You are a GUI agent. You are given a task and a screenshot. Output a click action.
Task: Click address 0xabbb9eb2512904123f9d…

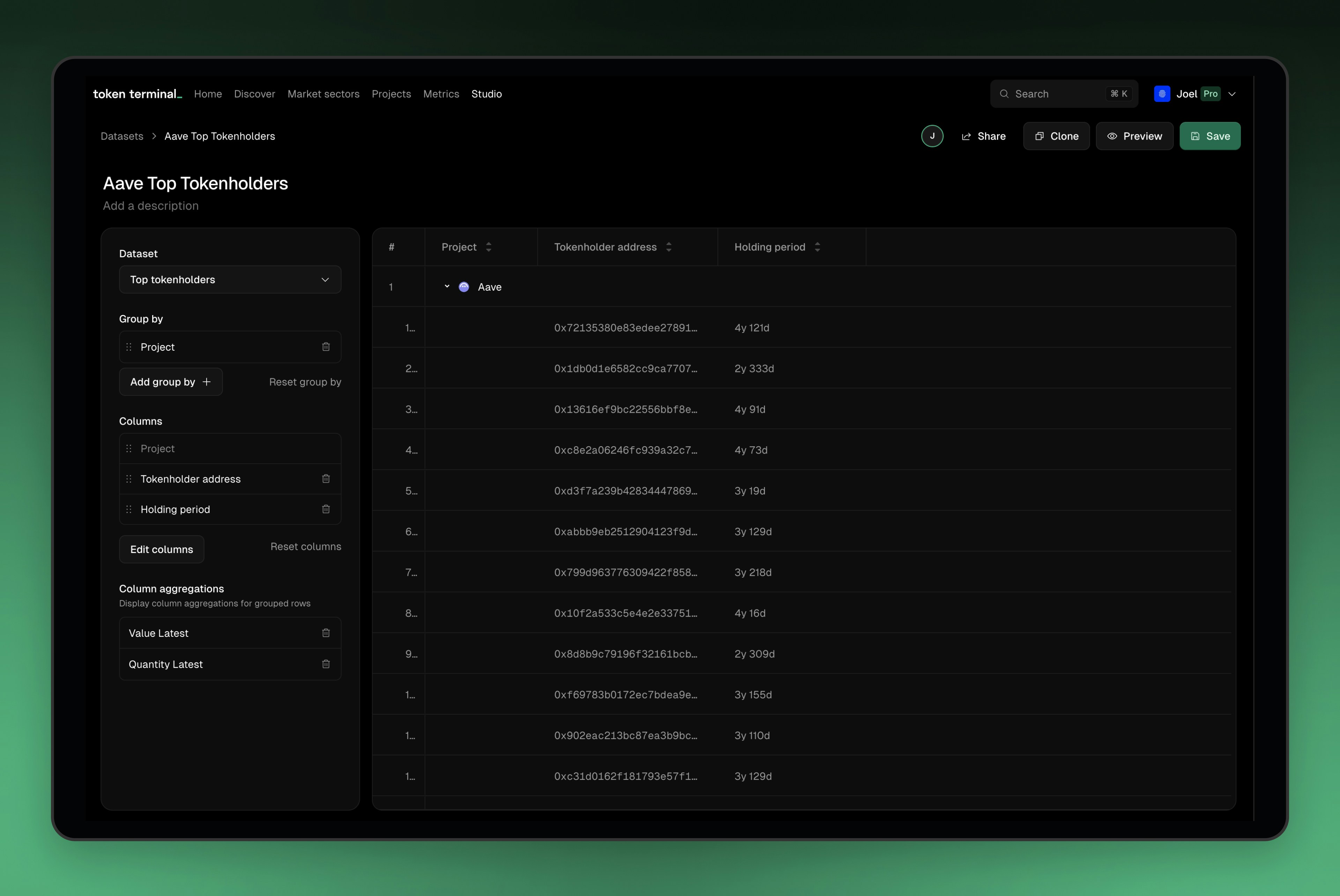click(x=626, y=531)
